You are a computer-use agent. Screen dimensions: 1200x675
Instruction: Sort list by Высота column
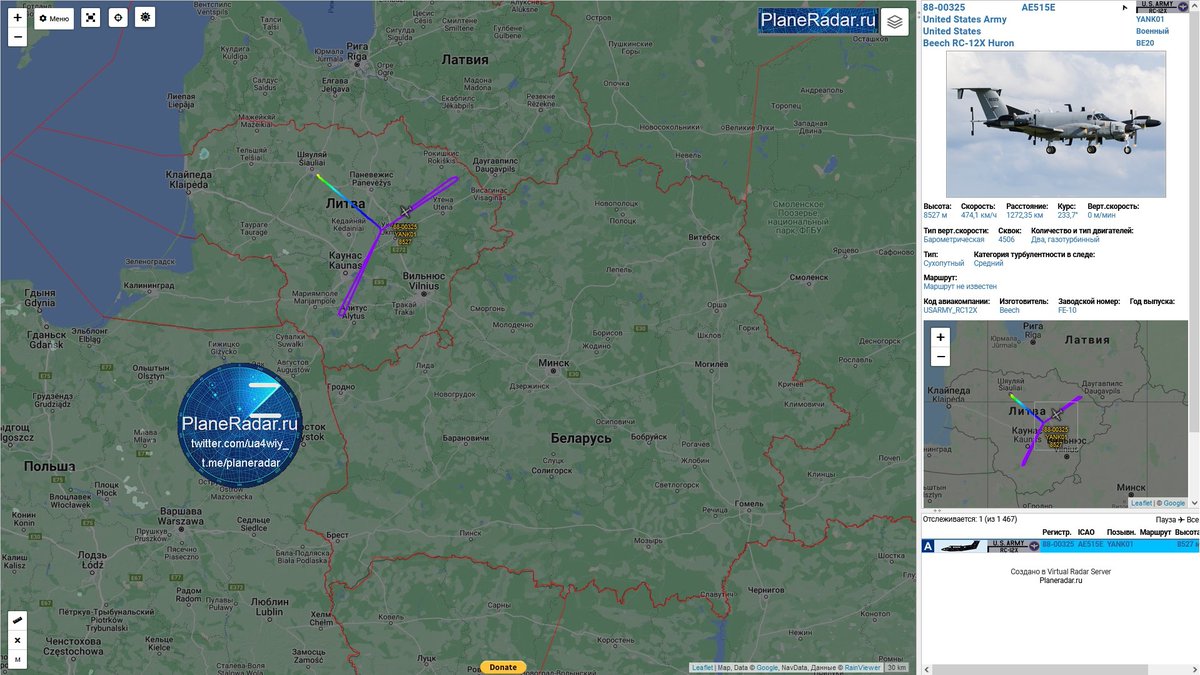click(1187, 532)
